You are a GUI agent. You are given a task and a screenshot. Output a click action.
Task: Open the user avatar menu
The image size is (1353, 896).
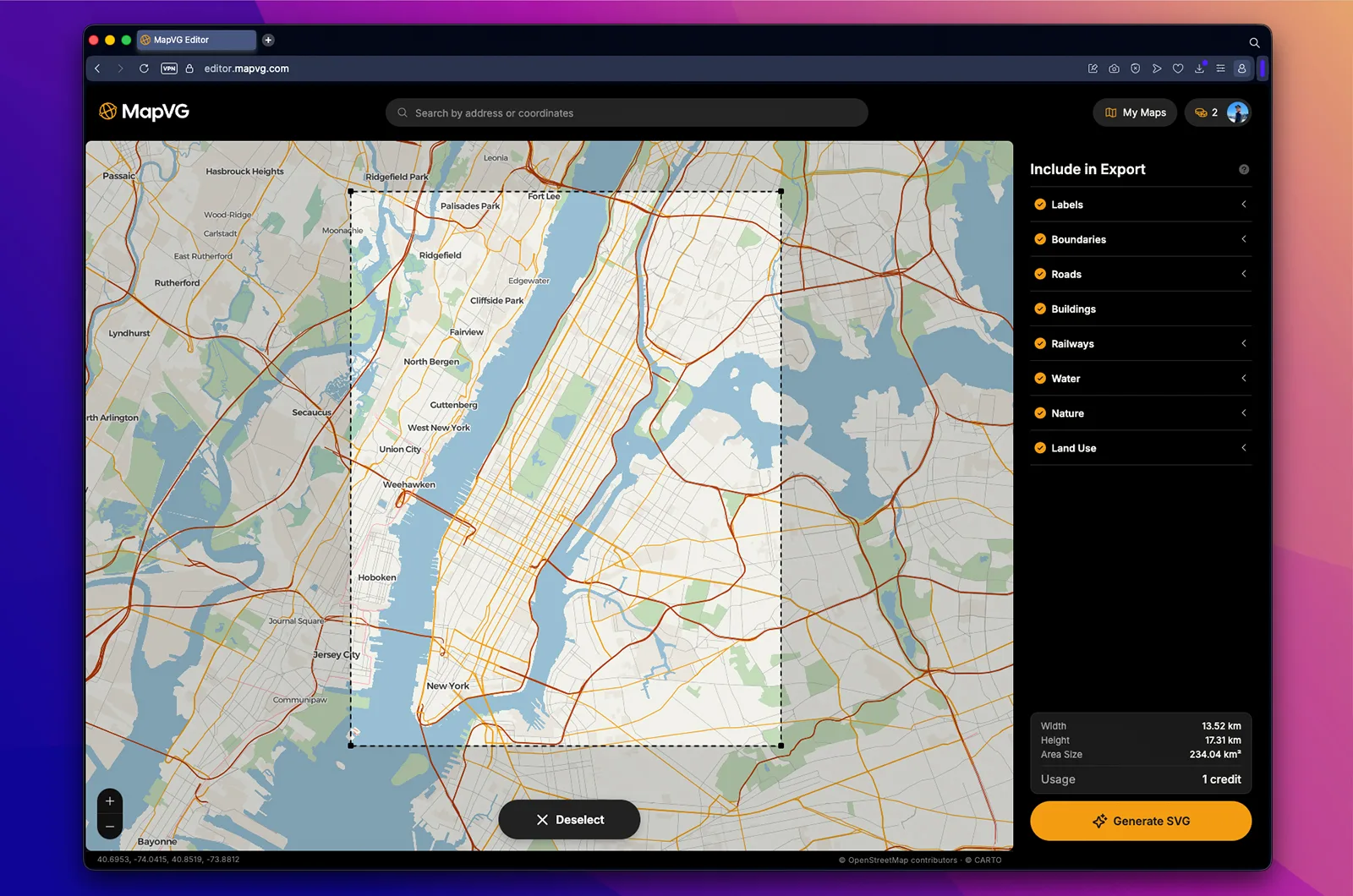click(1238, 112)
